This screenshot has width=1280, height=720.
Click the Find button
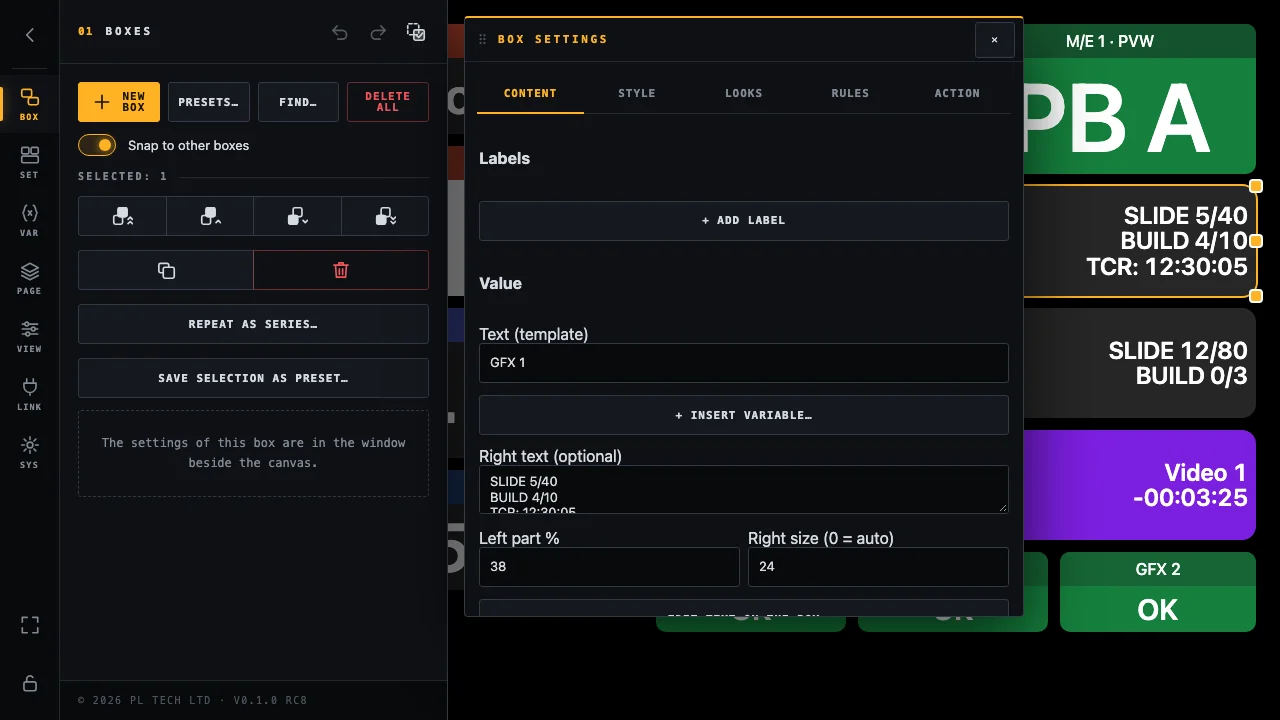(298, 102)
